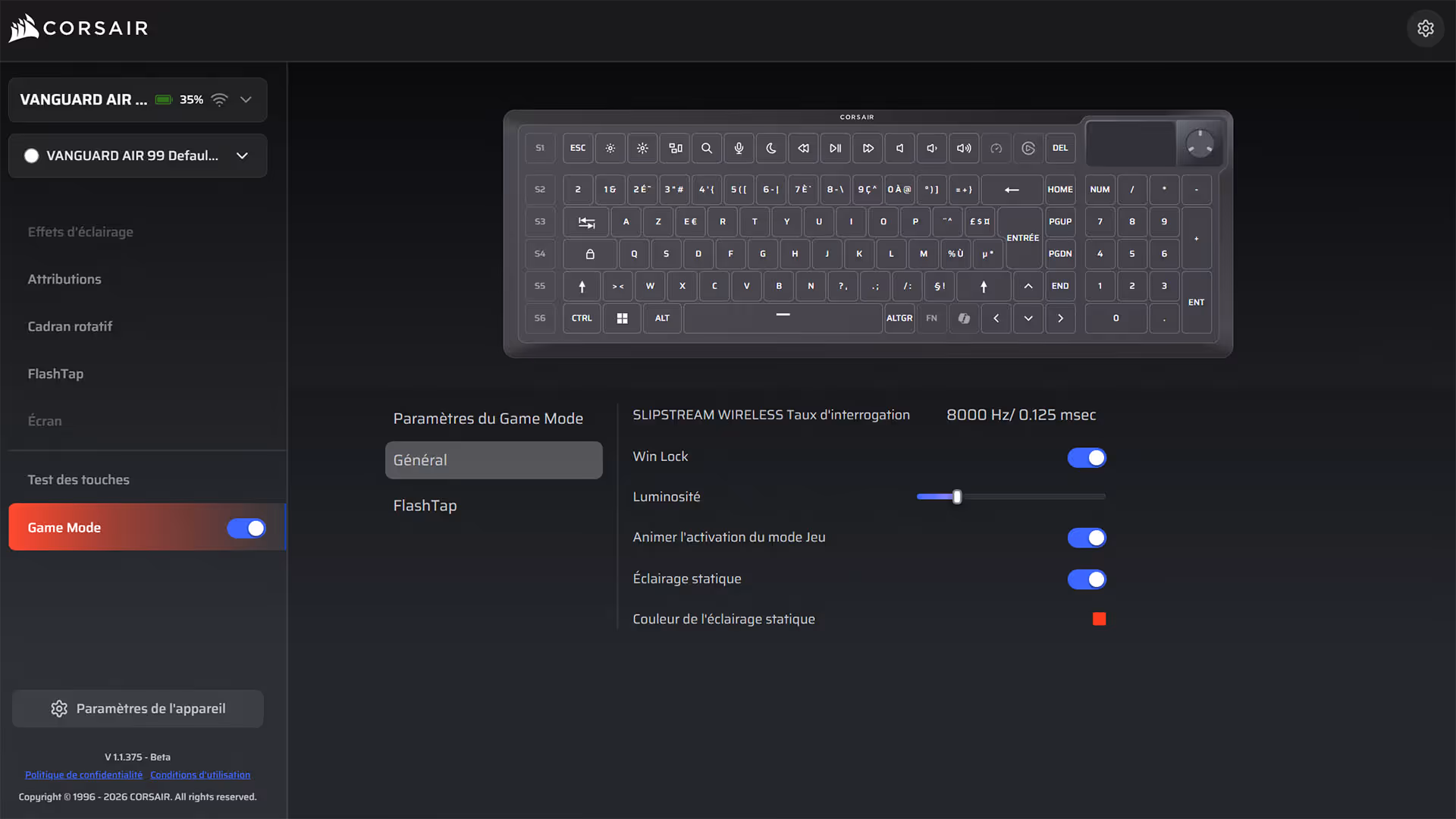Image resolution: width=1456 pixels, height=819 pixels.
Task: Toggle Éclairage statique switch
Action: coord(1087,579)
